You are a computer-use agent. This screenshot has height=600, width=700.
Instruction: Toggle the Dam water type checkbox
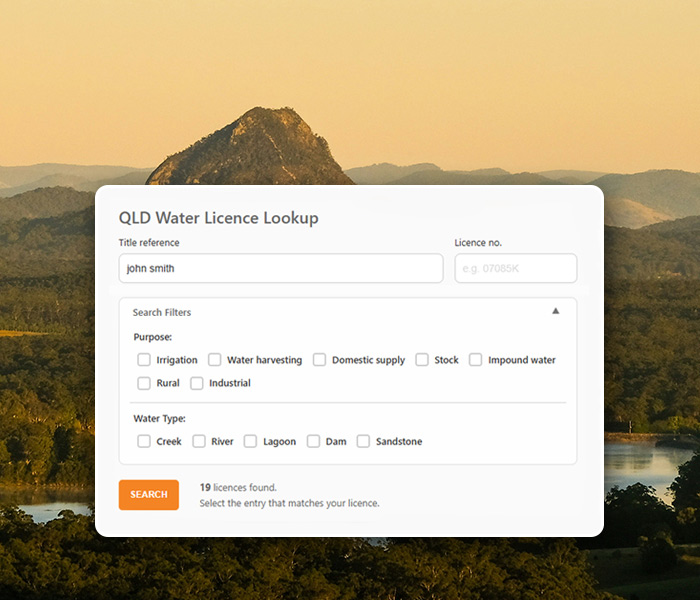point(313,442)
